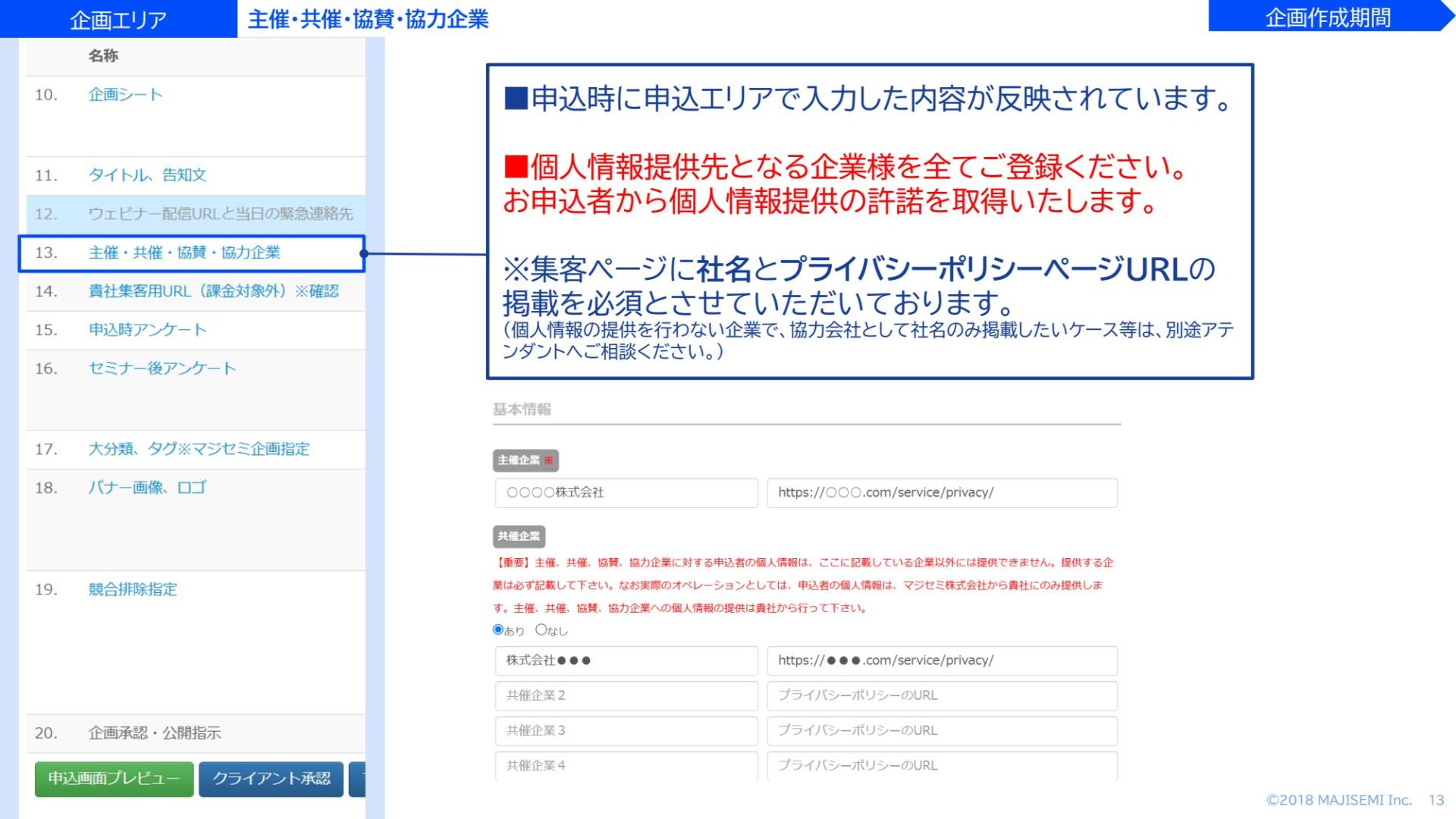Open 企画シート list item
The height and width of the screenshot is (819, 1456).
pos(125,95)
